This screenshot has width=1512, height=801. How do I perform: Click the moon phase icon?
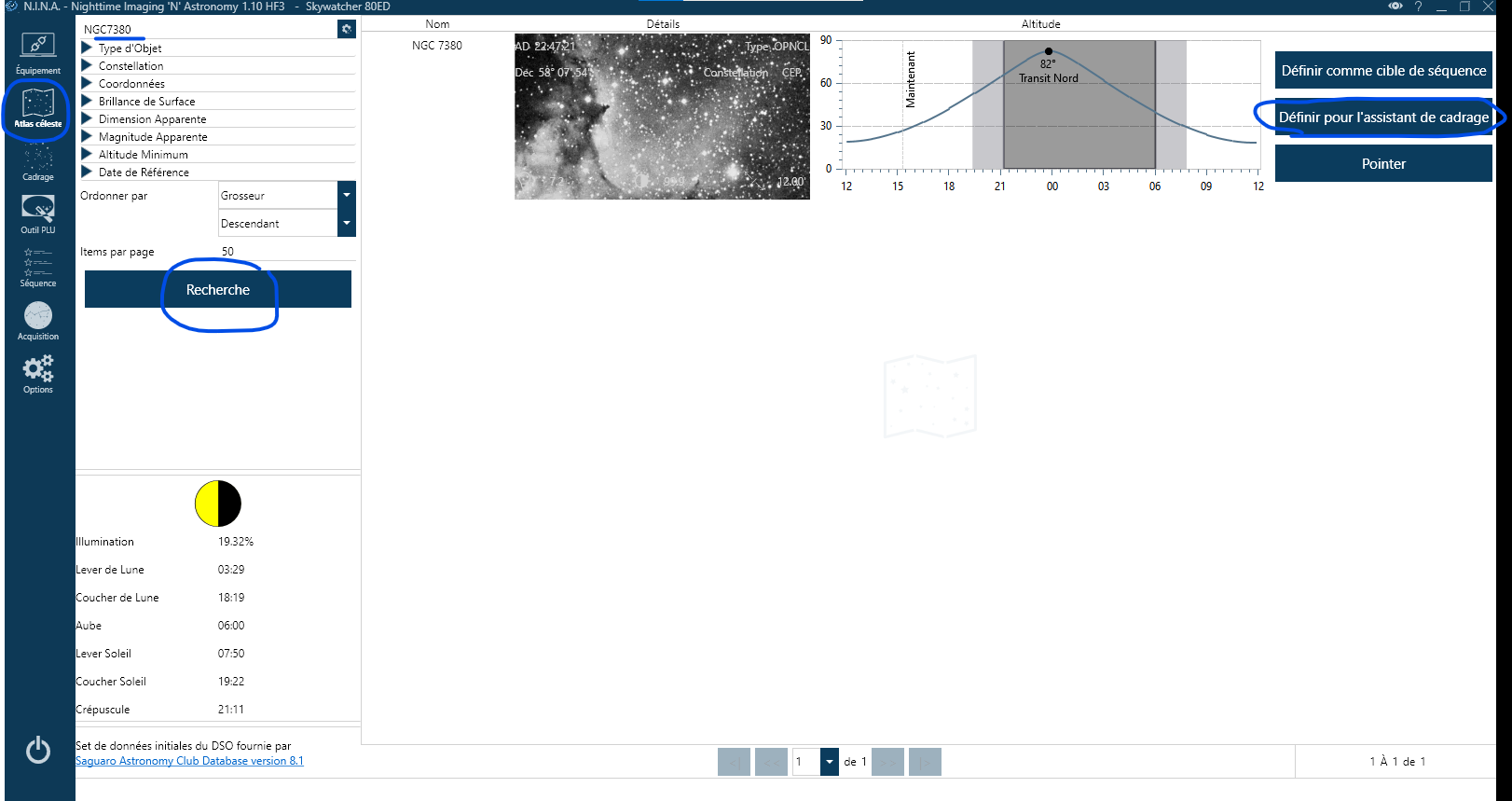[x=218, y=504]
